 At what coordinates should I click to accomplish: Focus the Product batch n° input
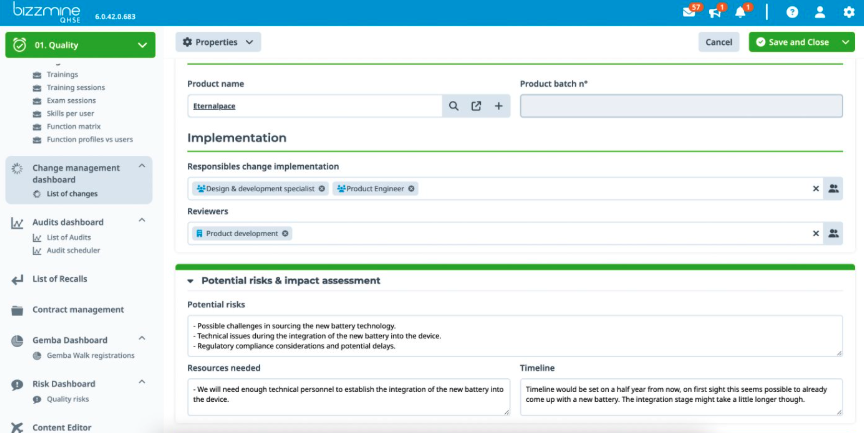tap(681, 106)
